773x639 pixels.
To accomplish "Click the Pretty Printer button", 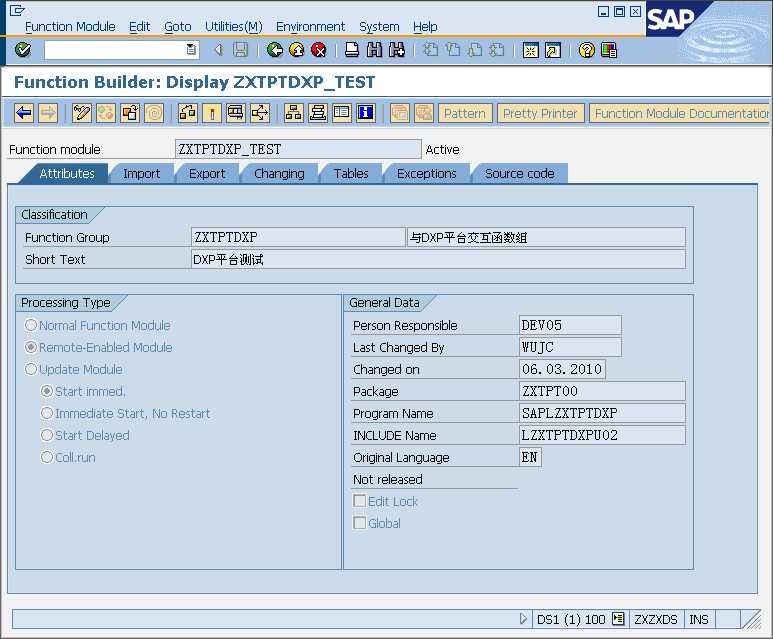I will point(540,113).
